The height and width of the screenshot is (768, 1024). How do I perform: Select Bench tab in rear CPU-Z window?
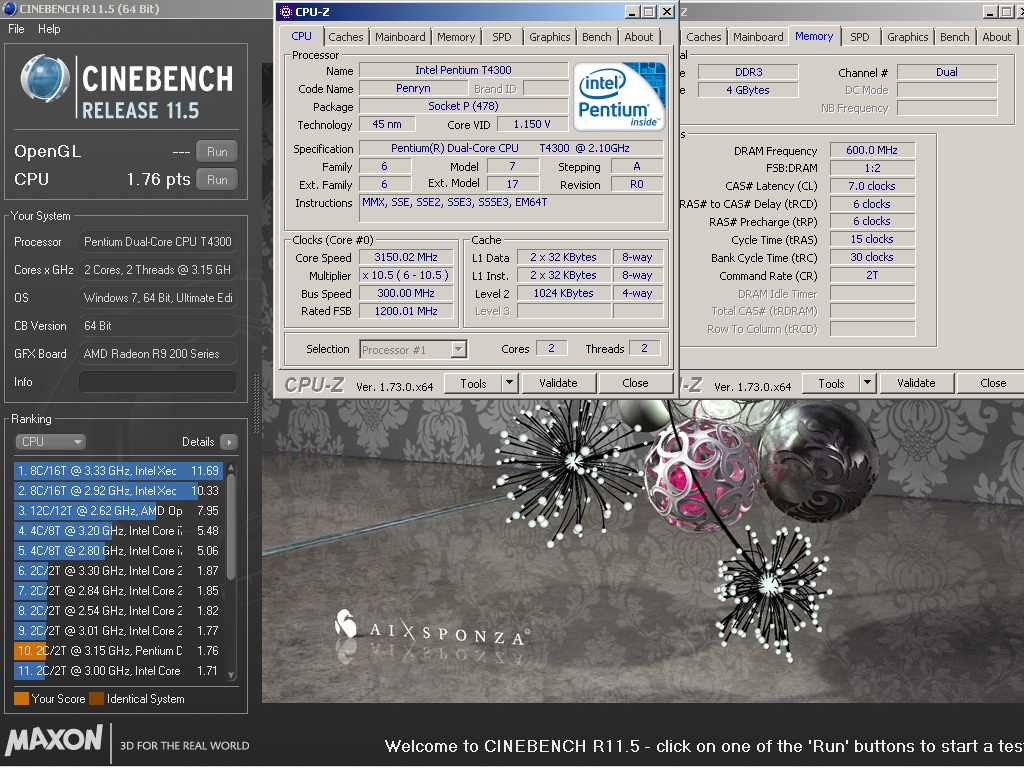(x=955, y=37)
